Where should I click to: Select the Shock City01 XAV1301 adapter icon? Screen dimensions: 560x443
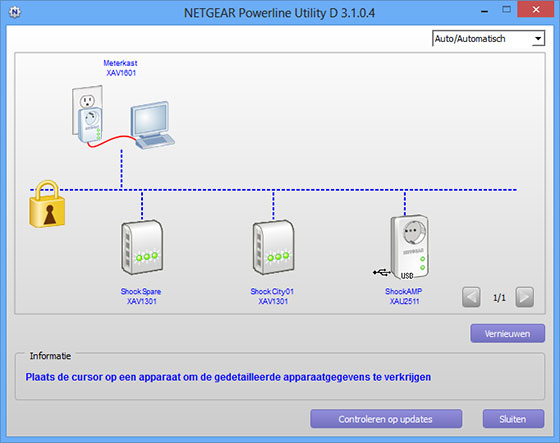click(x=274, y=247)
